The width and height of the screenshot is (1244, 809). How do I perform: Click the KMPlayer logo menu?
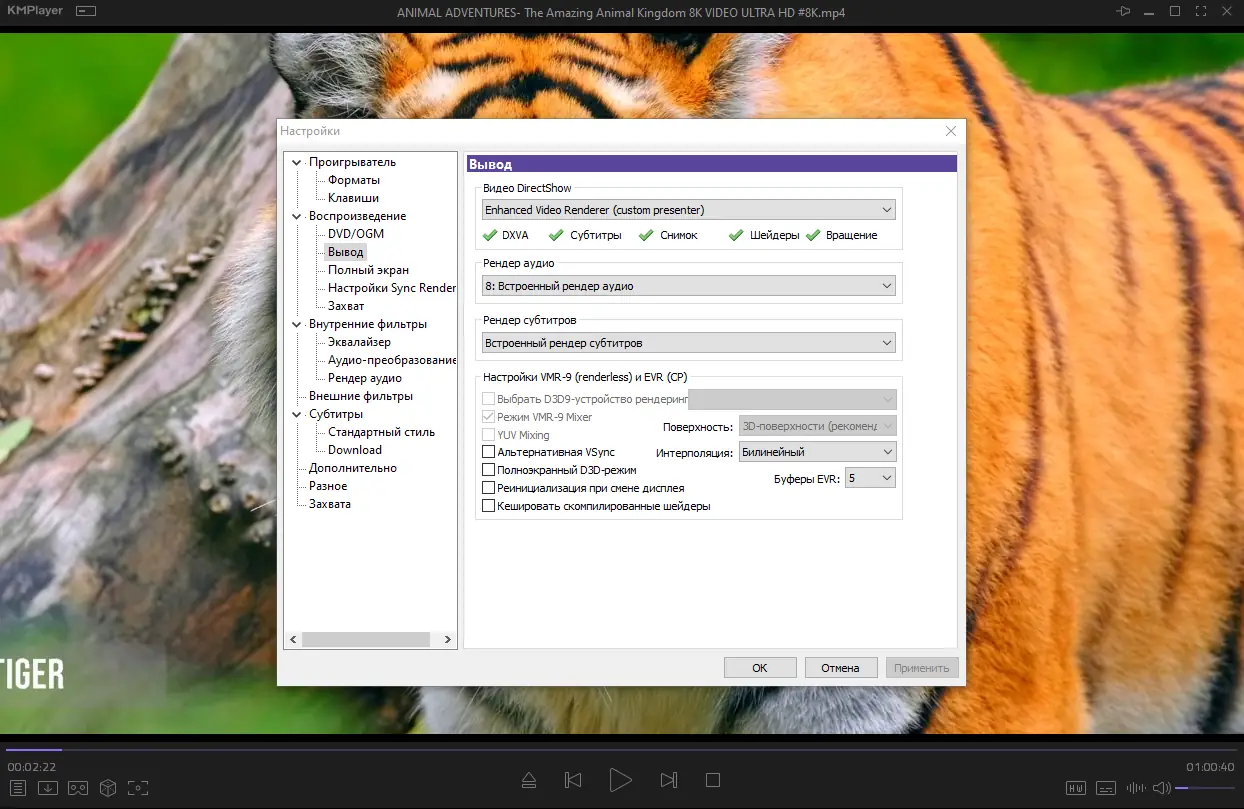[33, 11]
